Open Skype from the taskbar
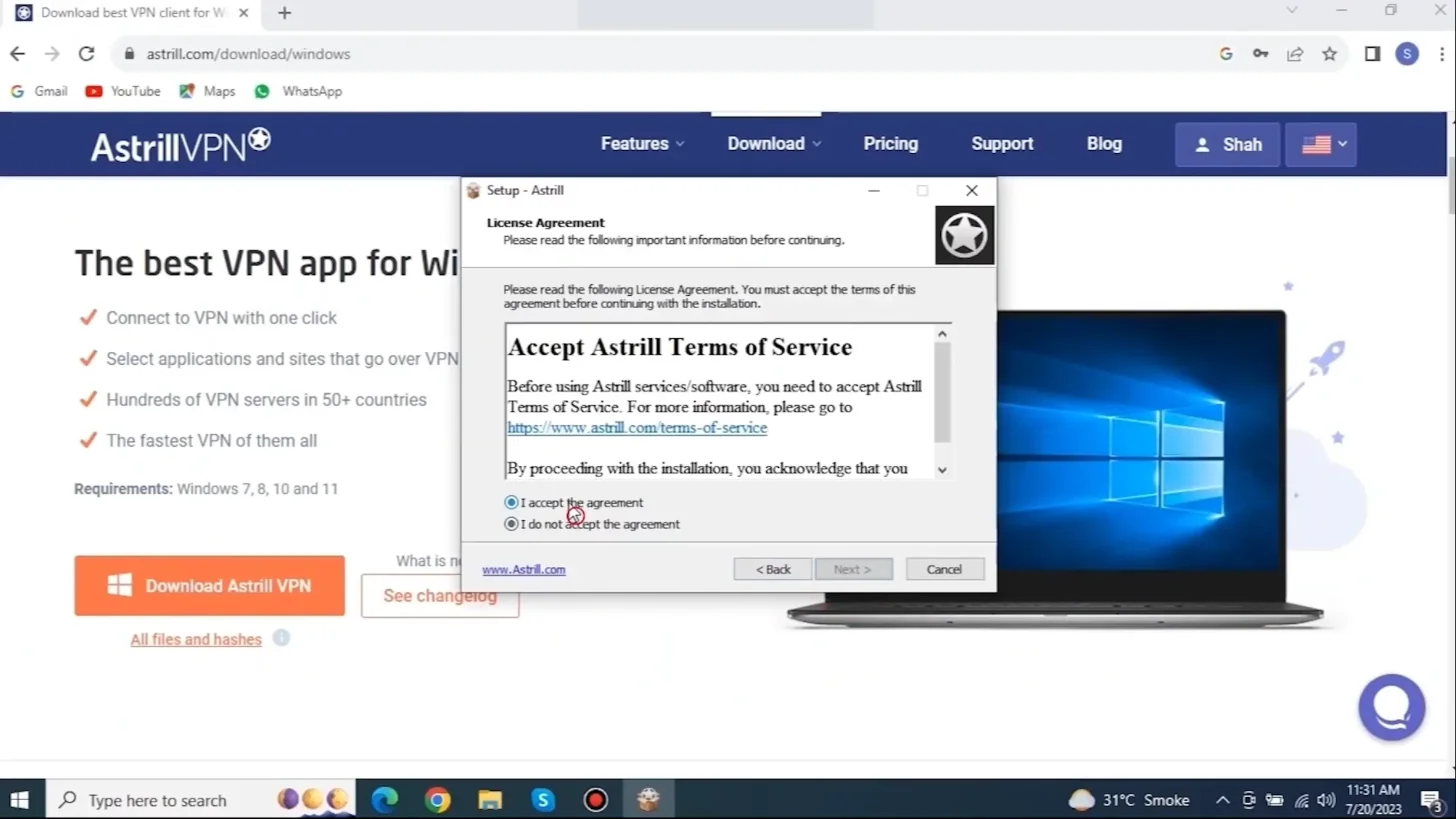Image resolution: width=1456 pixels, height=819 pixels. (x=543, y=800)
